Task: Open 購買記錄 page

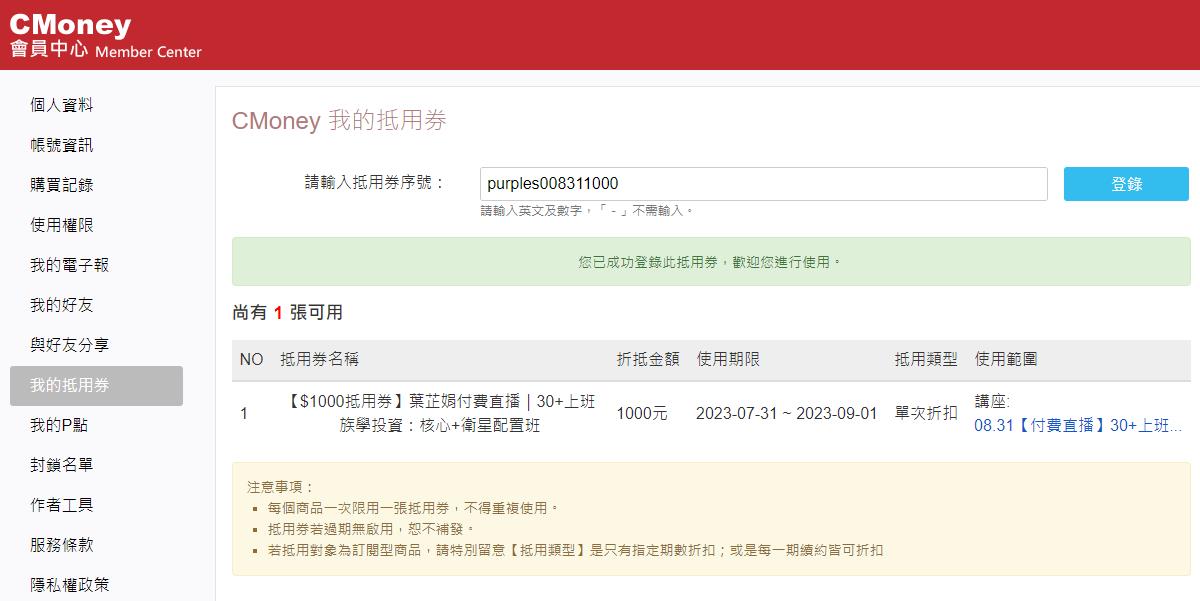Action: click(61, 185)
